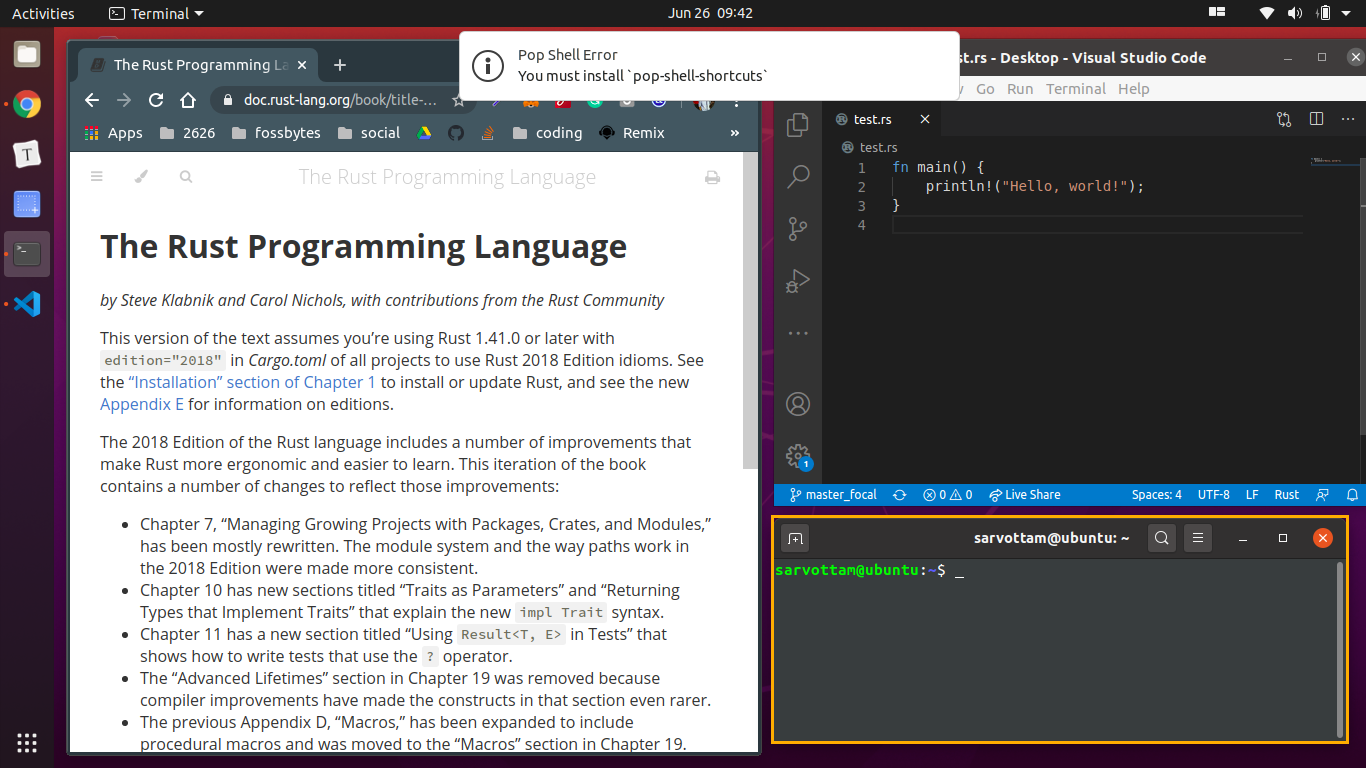Open Help menu in VS Code

pyautogui.click(x=1133, y=89)
